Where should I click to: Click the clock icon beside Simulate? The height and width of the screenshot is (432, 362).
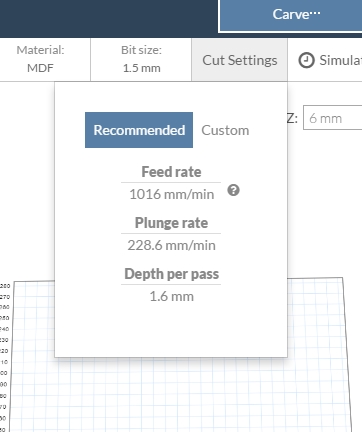point(306,60)
